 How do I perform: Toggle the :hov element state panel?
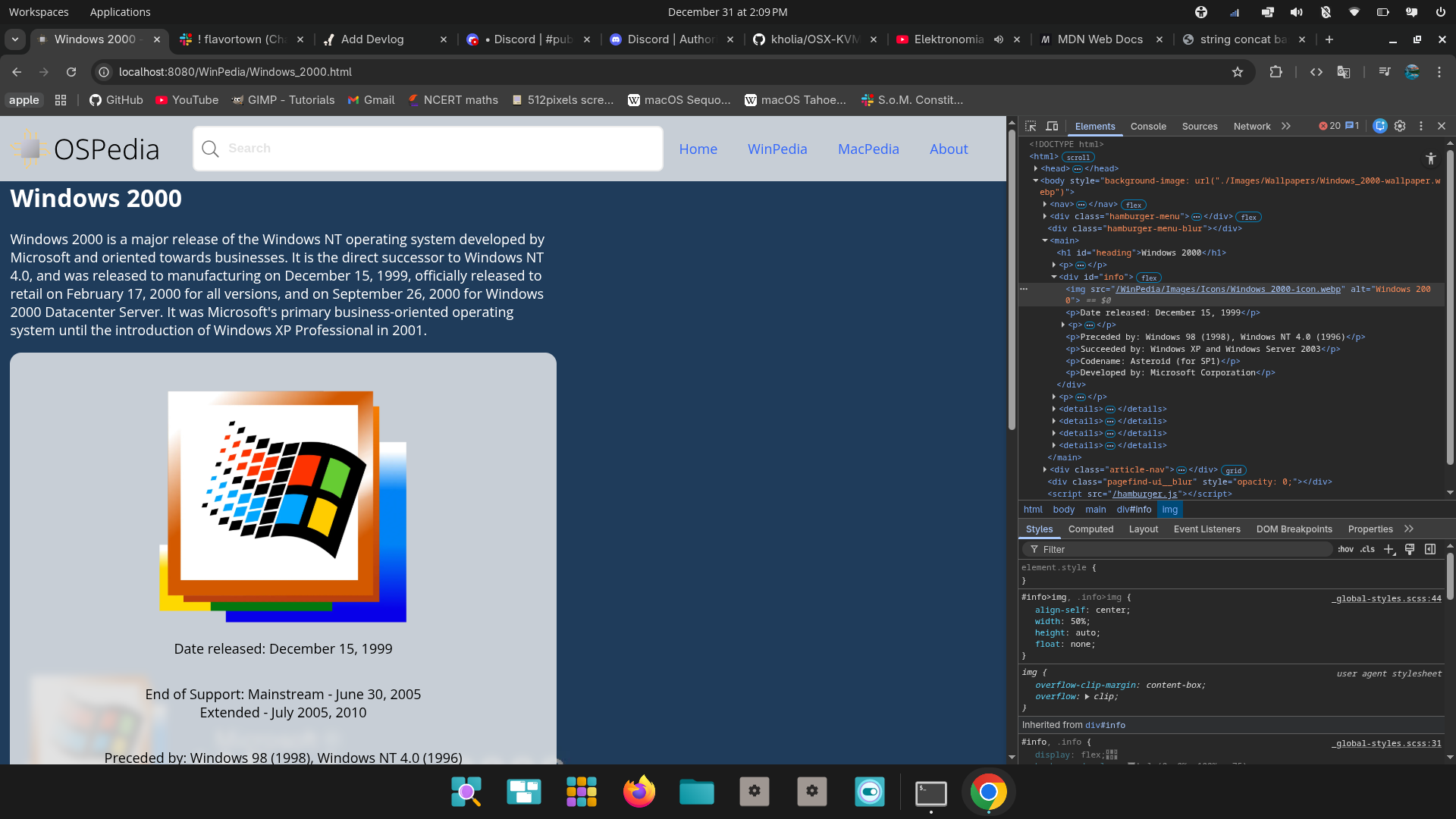(1345, 549)
